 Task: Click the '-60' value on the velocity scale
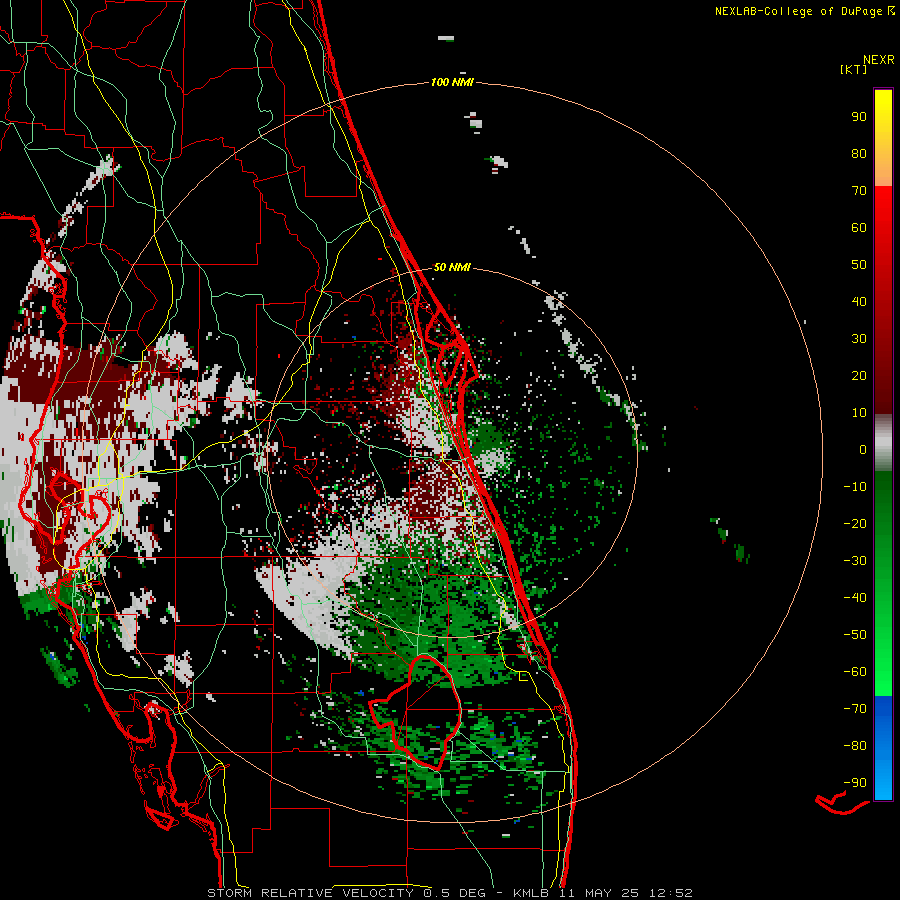pyautogui.click(x=855, y=672)
